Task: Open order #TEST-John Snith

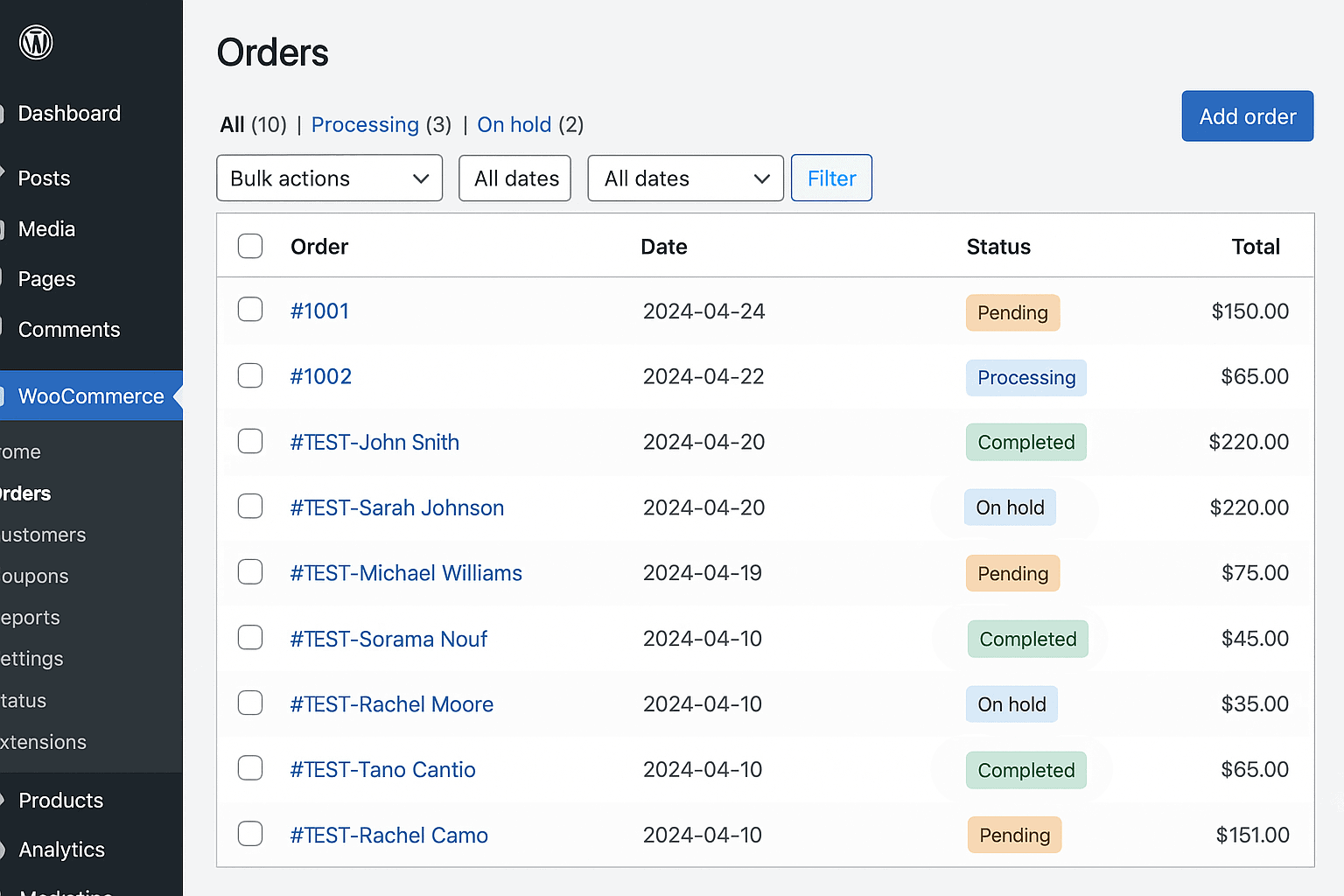Action: click(x=374, y=442)
